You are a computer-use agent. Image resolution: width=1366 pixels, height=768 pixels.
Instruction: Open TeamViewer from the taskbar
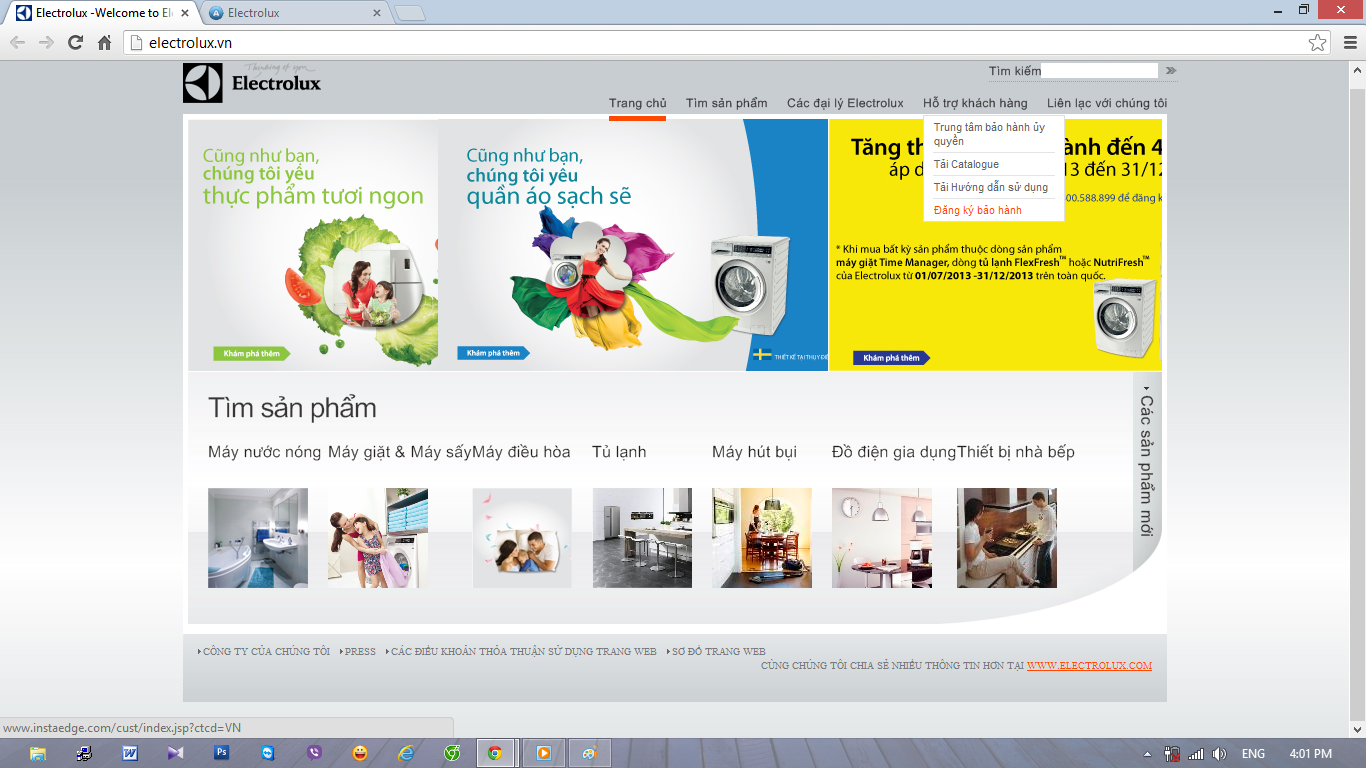click(268, 753)
